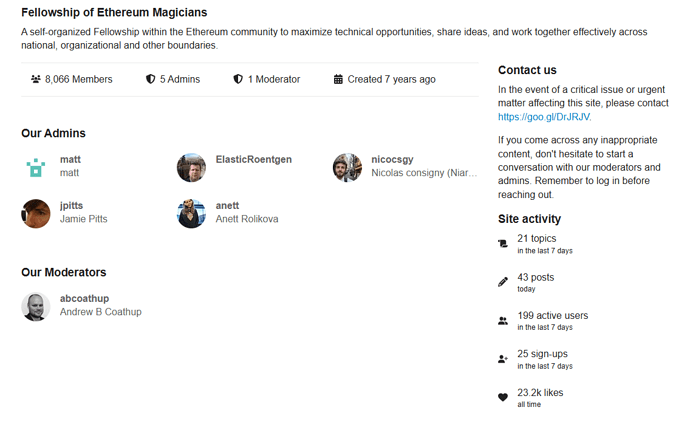Click the shield icon next to 1 Moderator

pos(238,79)
